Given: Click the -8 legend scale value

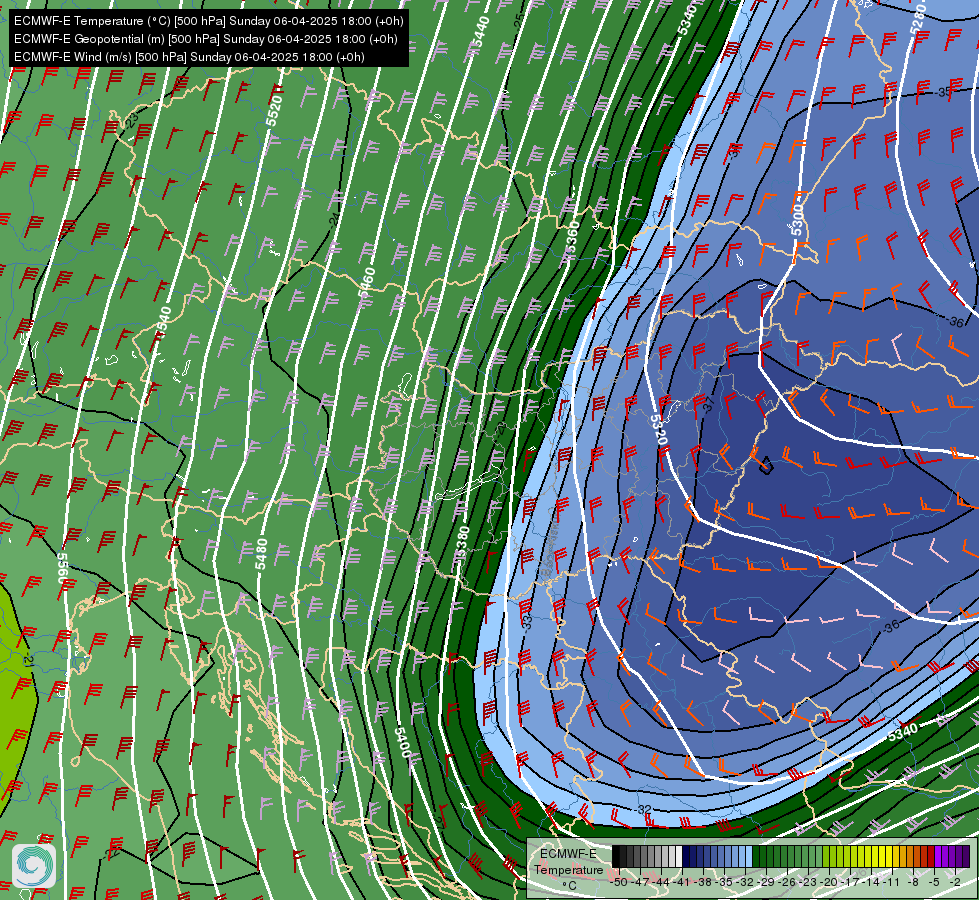Looking at the screenshot, I should (x=913, y=883).
